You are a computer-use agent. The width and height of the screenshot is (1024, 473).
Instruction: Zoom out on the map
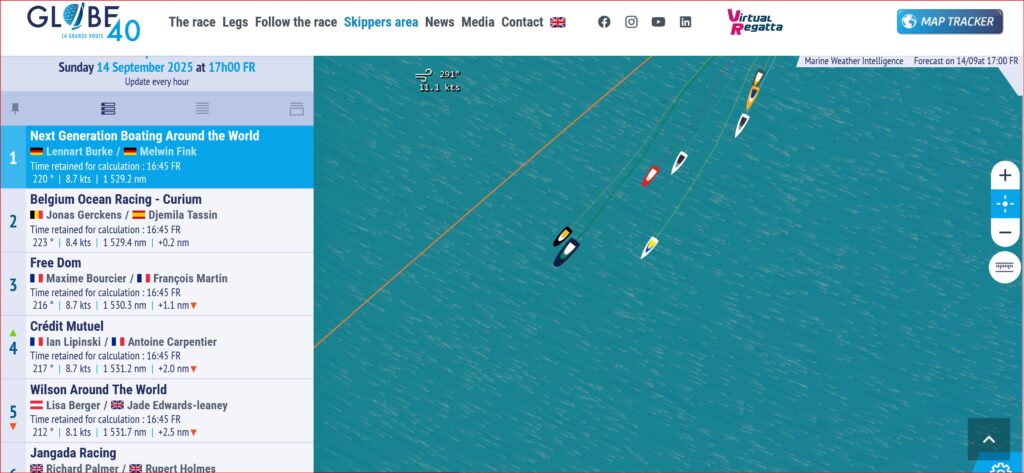tap(1005, 232)
